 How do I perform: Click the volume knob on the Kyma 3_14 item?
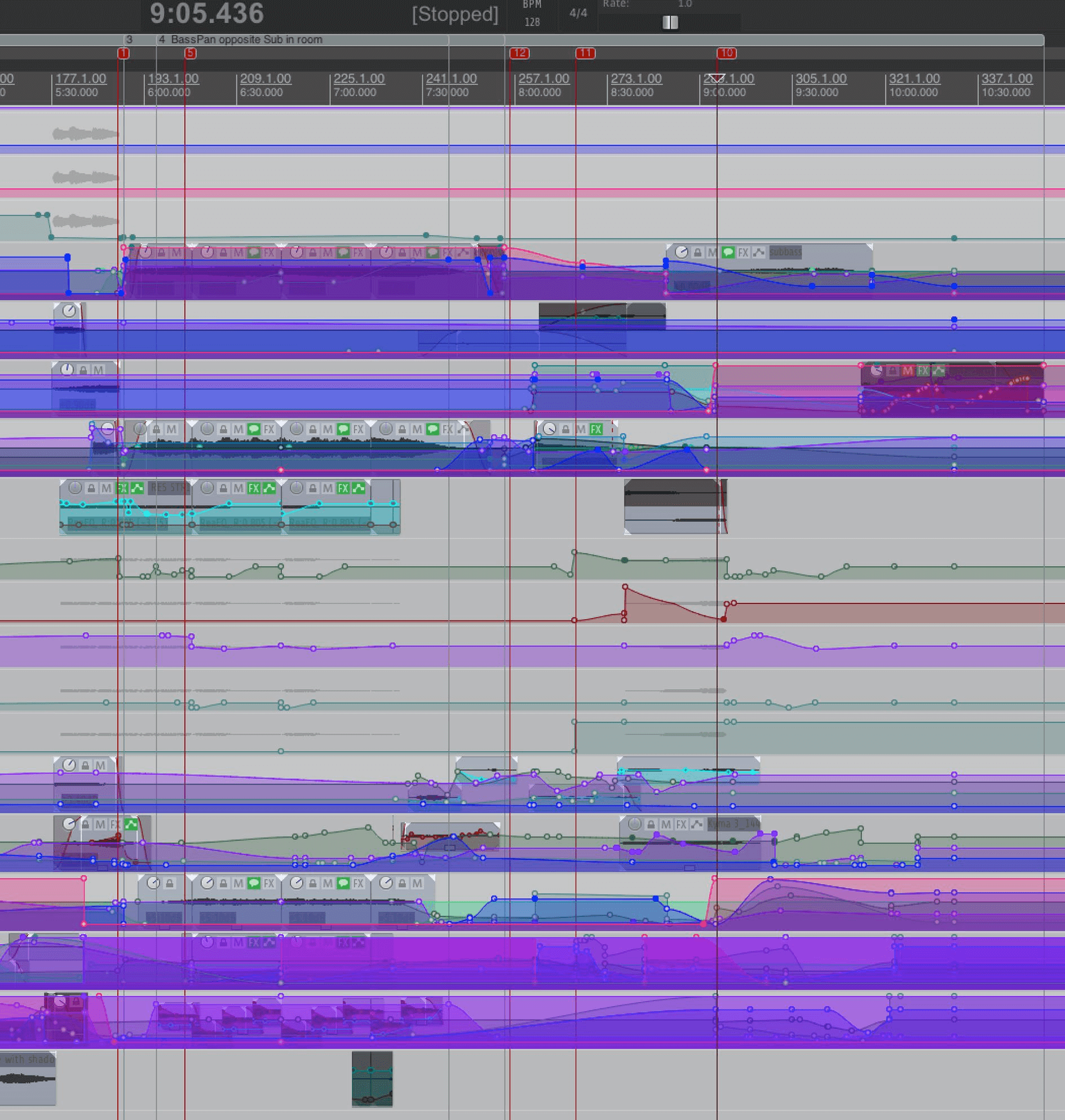pyautogui.click(x=635, y=823)
